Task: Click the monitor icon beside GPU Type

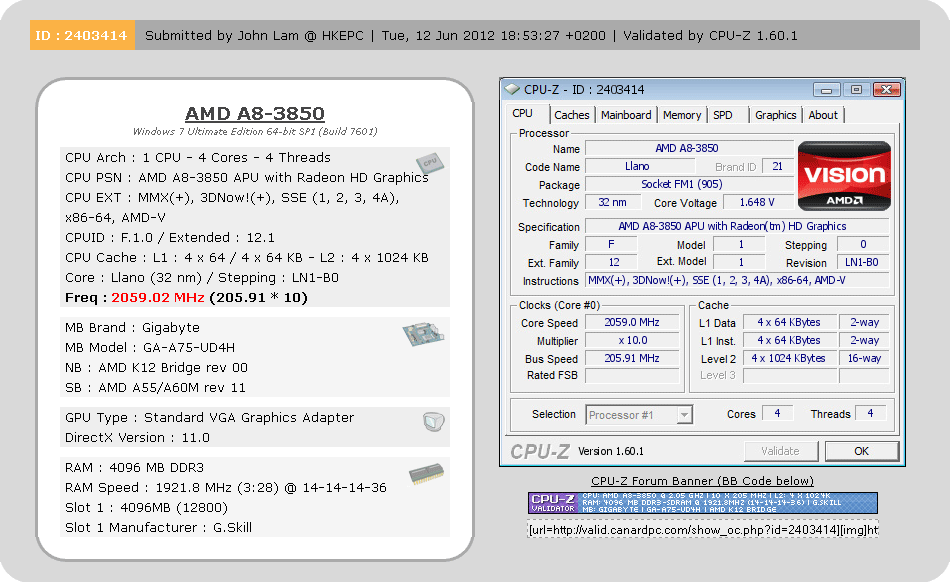Action: pyautogui.click(x=434, y=421)
